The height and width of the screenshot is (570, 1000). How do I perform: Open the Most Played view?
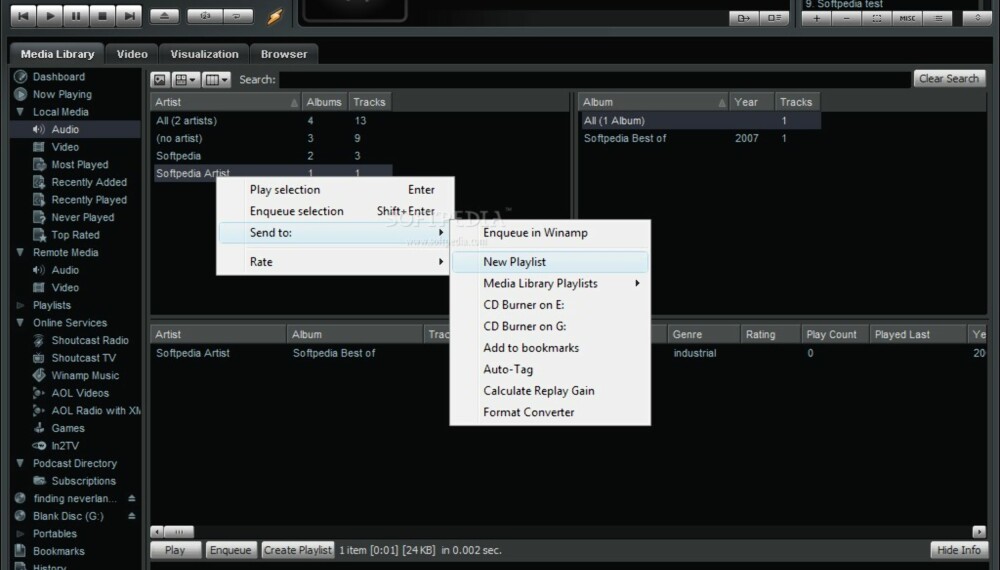[x=80, y=164]
